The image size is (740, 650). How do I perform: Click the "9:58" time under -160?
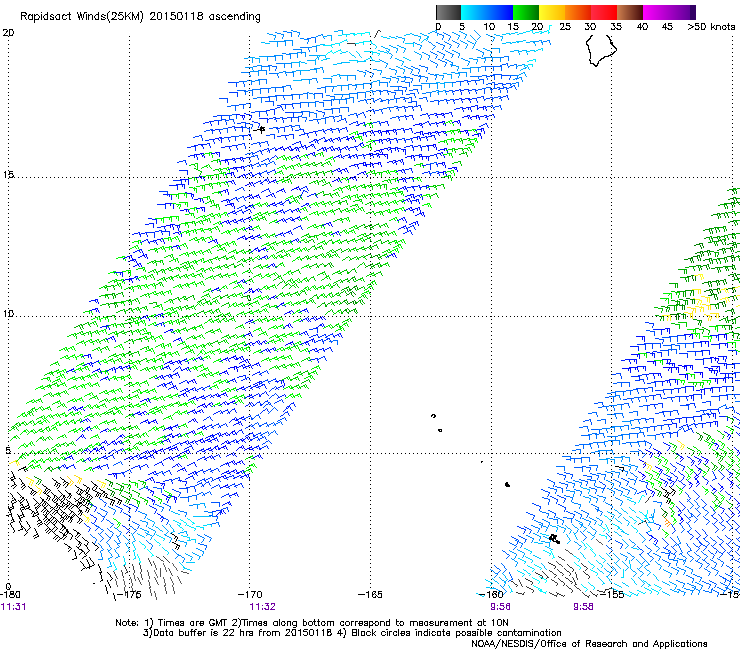point(500,607)
